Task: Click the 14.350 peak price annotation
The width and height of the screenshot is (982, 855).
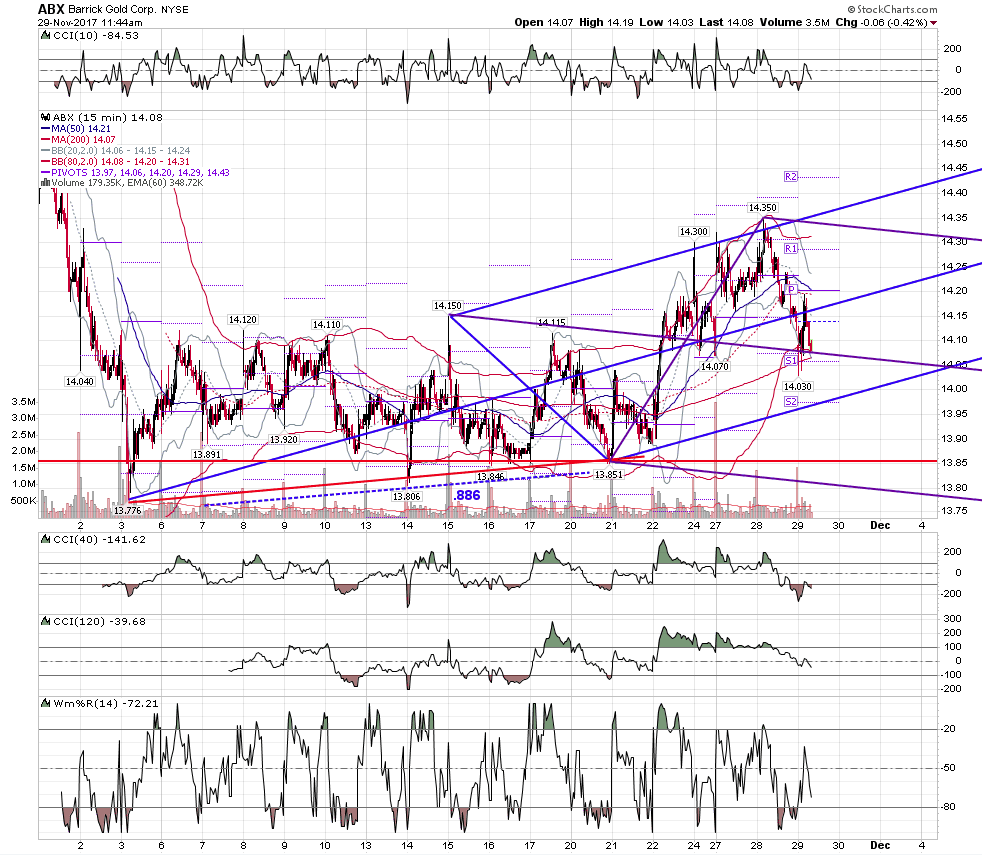Action: 763,208
